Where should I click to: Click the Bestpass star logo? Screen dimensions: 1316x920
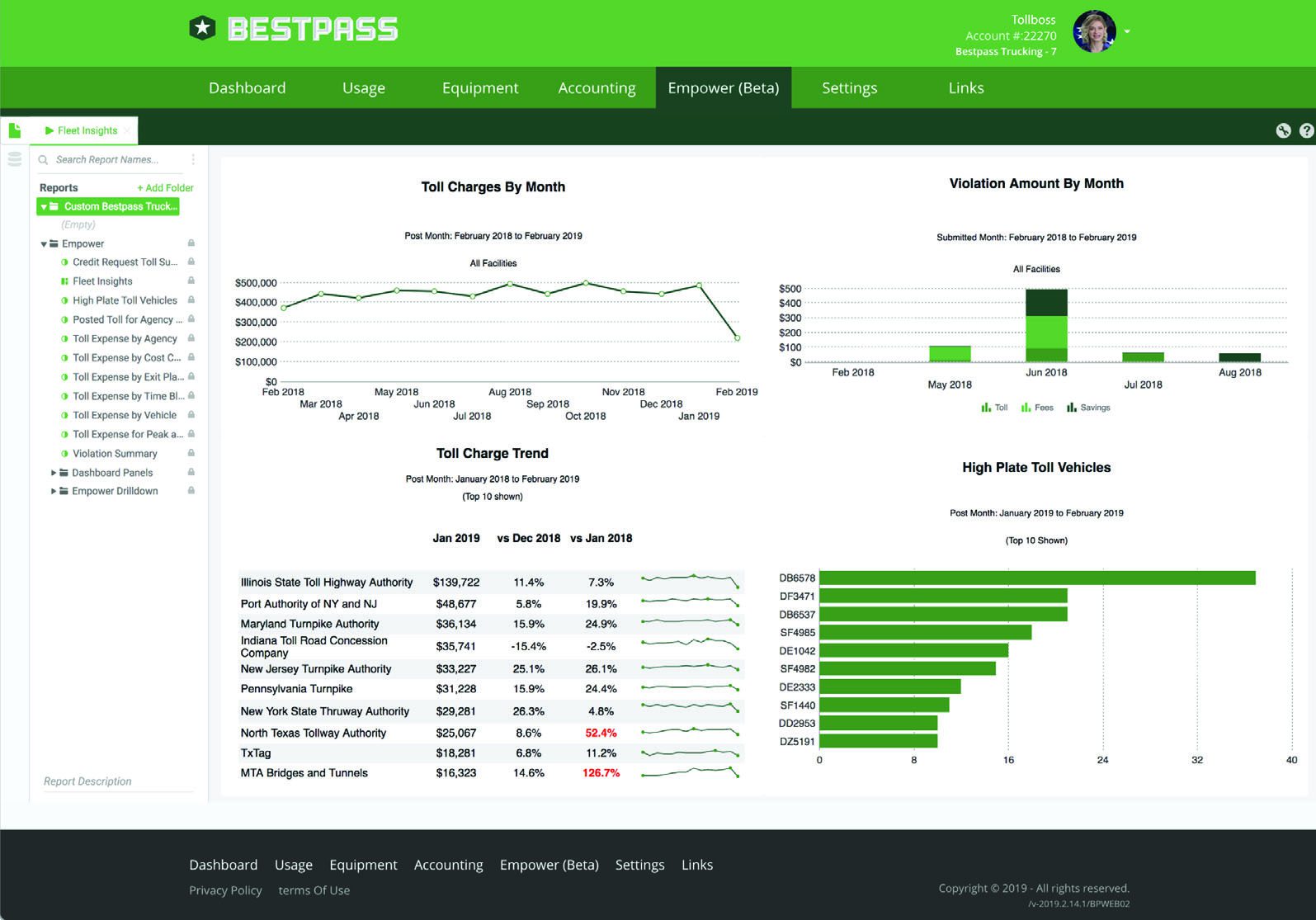pyautogui.click(x=202, y=29)
